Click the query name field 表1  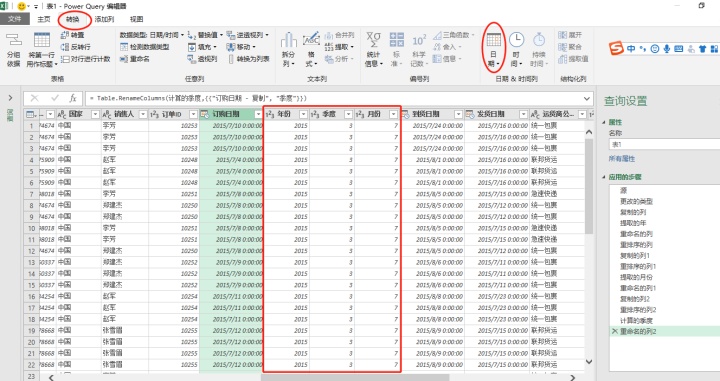pos(664,144)
